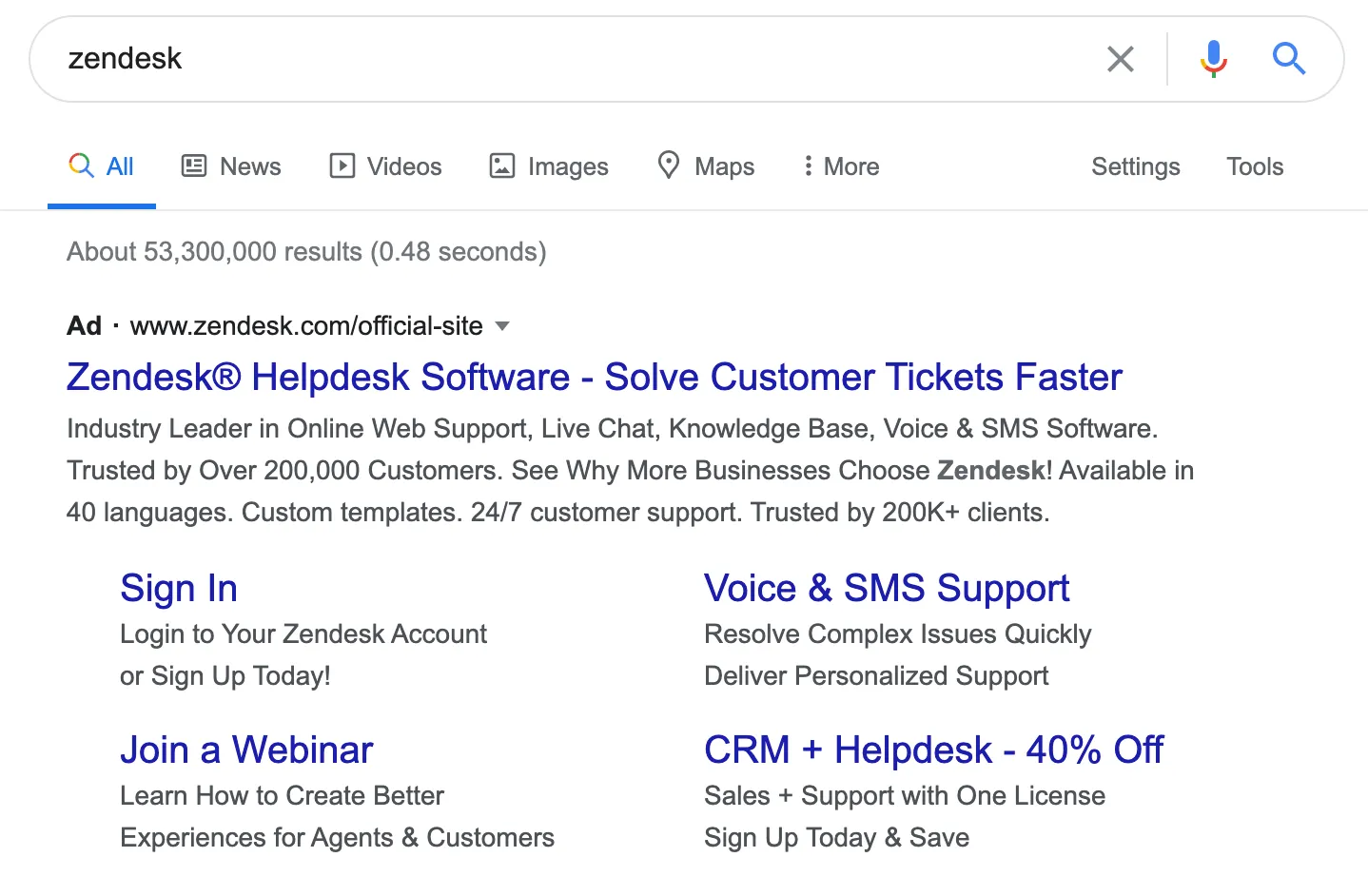1368x896 pixels.
Task: Click the Maps pin icon
Action: [x=669, y=166]
